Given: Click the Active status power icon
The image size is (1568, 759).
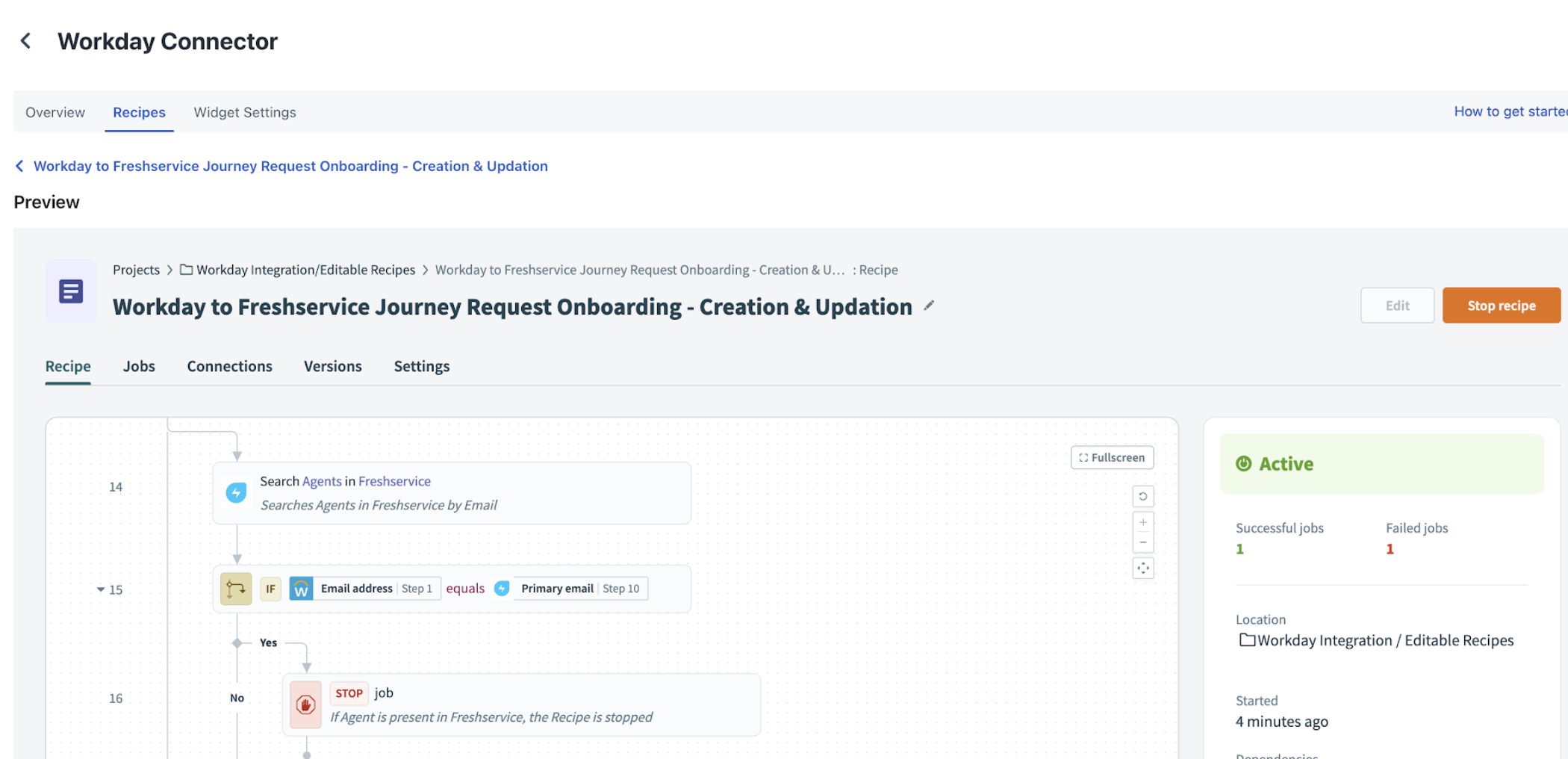Looking at the screenshot, I should (1243, 464).
